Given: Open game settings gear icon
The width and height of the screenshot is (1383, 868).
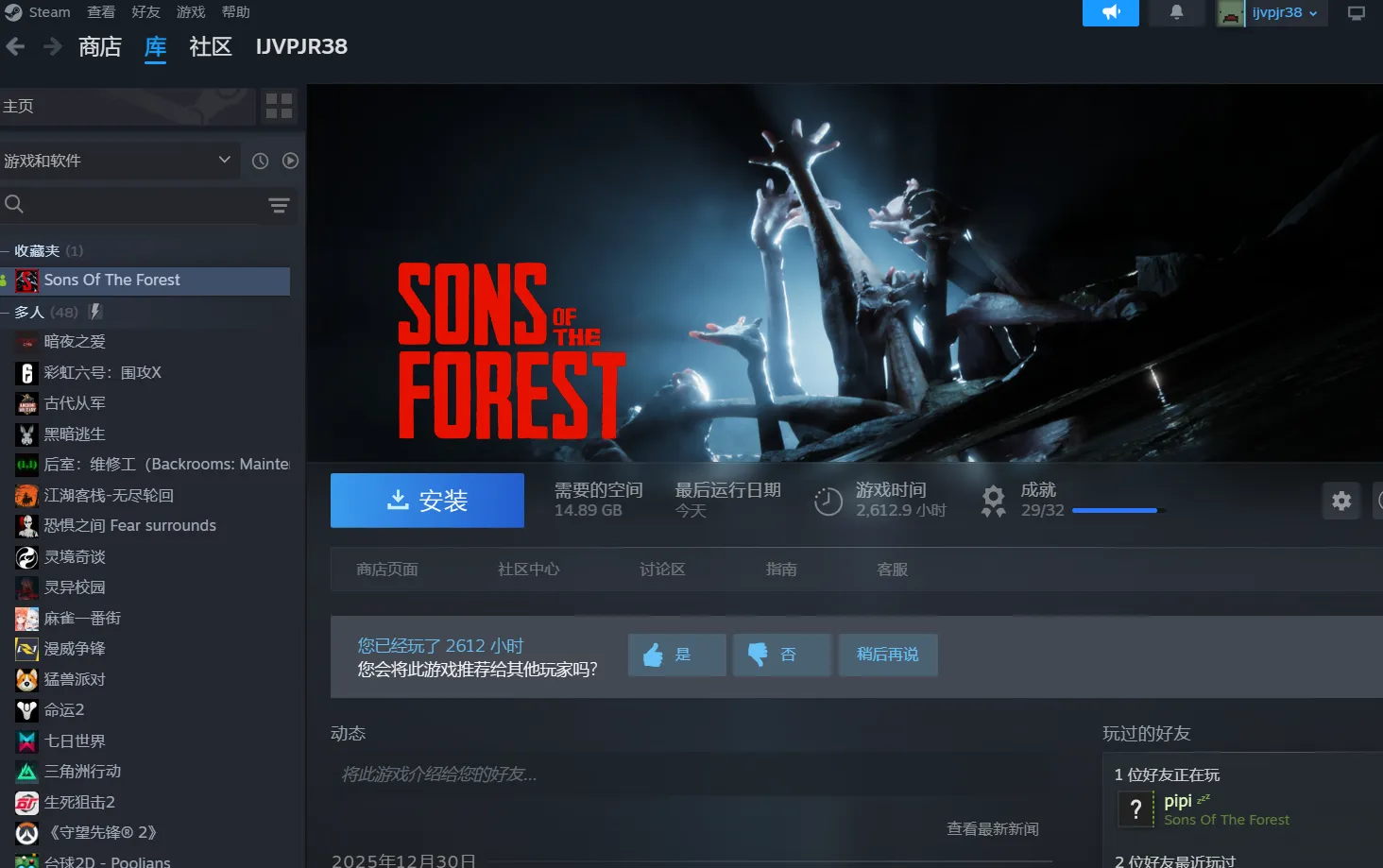Looking at the screenshot, I should click(1340, 501).
